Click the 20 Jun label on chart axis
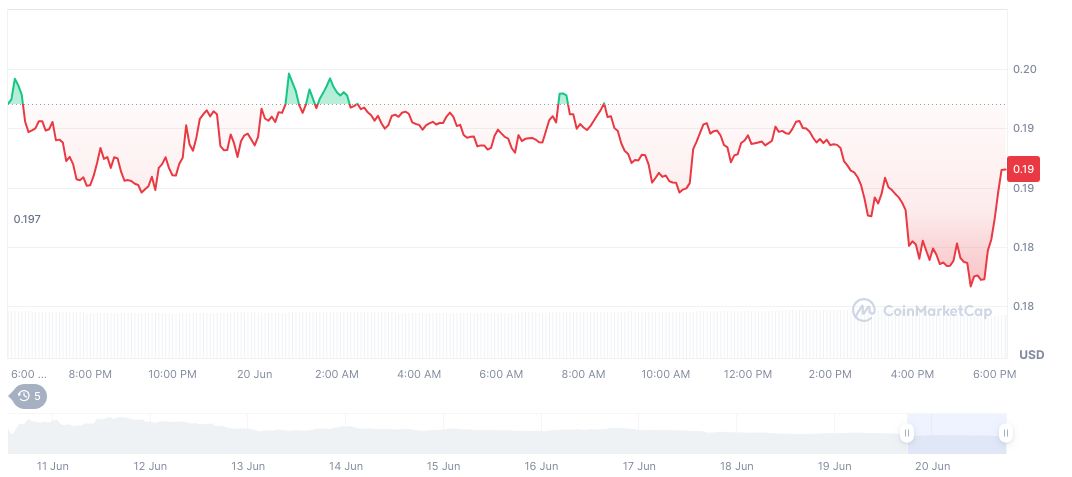Image resolution: width=1072 pixels, height=477 pixels. tap(255, 374)
